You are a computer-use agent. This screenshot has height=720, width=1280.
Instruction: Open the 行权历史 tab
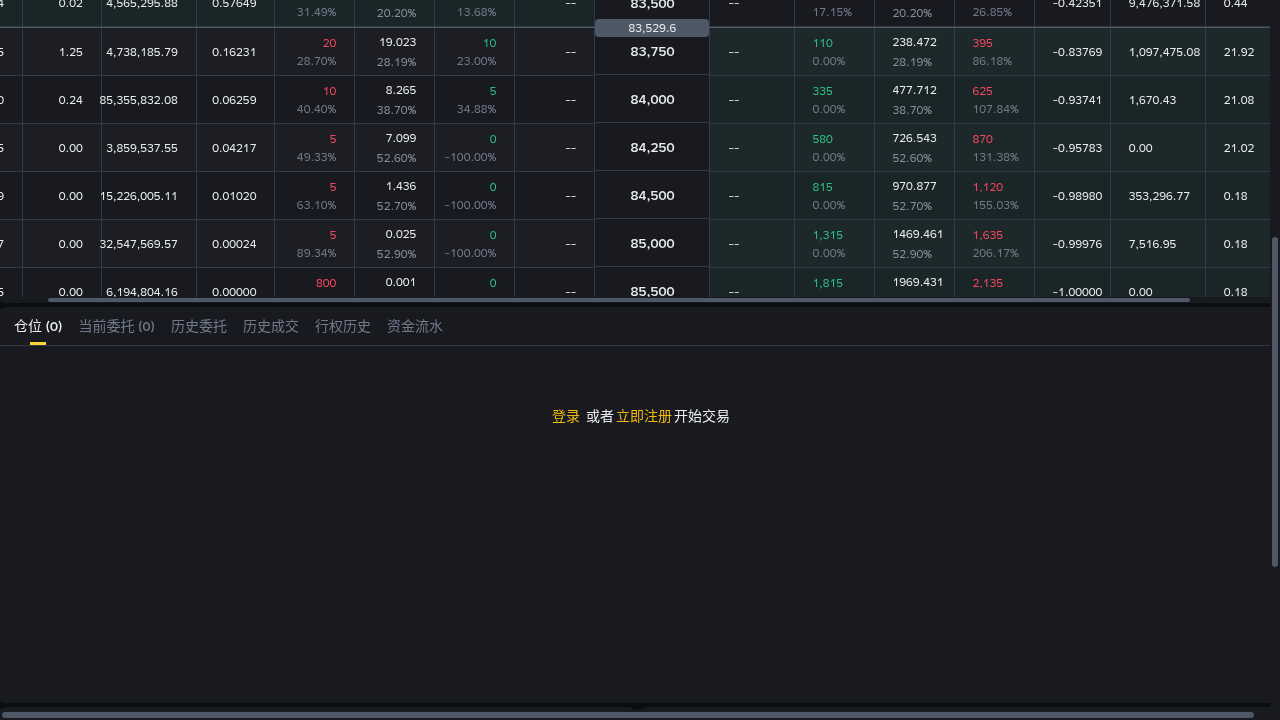coord(342,326)
